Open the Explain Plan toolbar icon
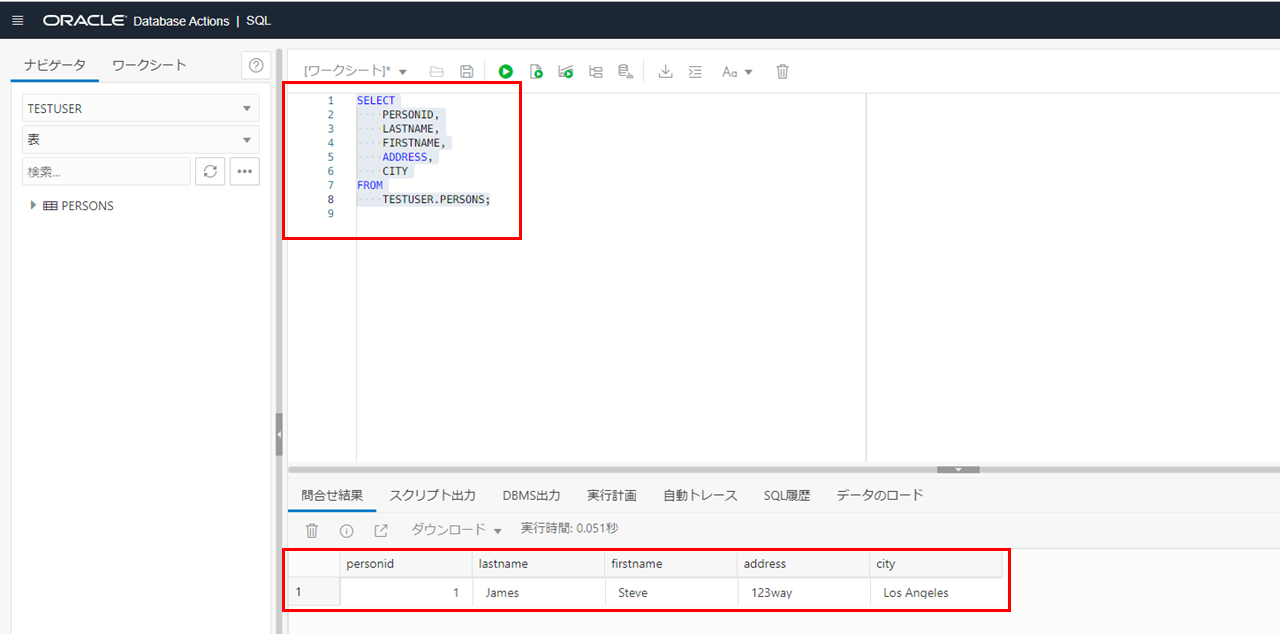The height and width of the screenshot is (634, 1280). [596, 72]
